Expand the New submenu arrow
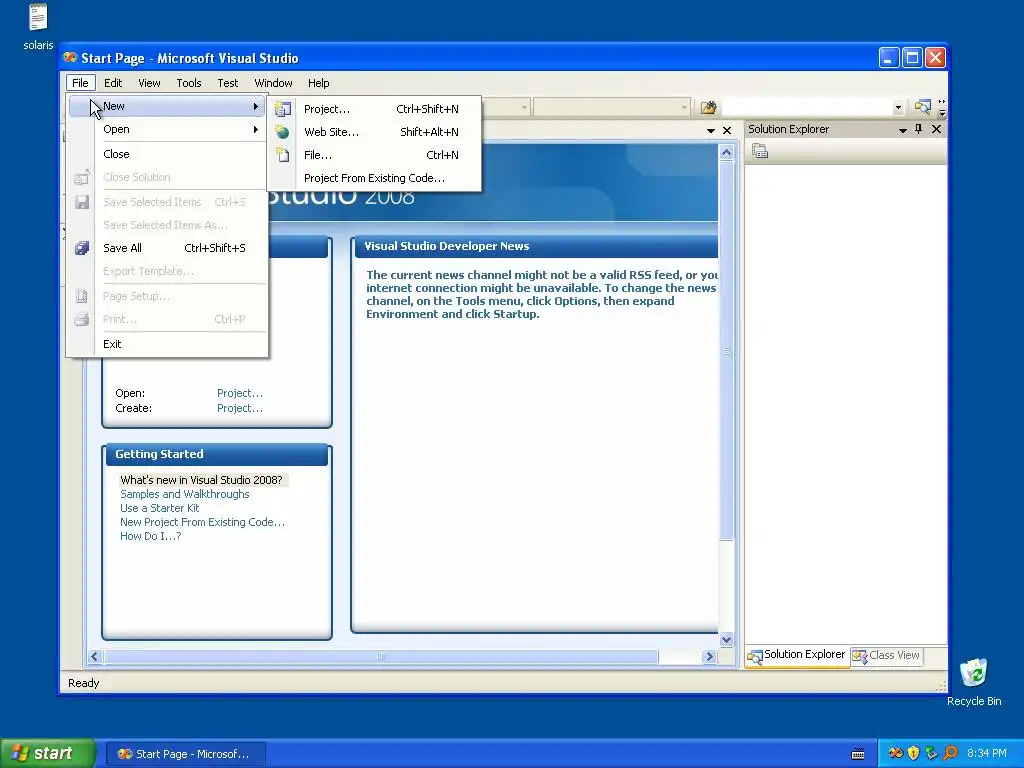 click(x=256, y=106)
